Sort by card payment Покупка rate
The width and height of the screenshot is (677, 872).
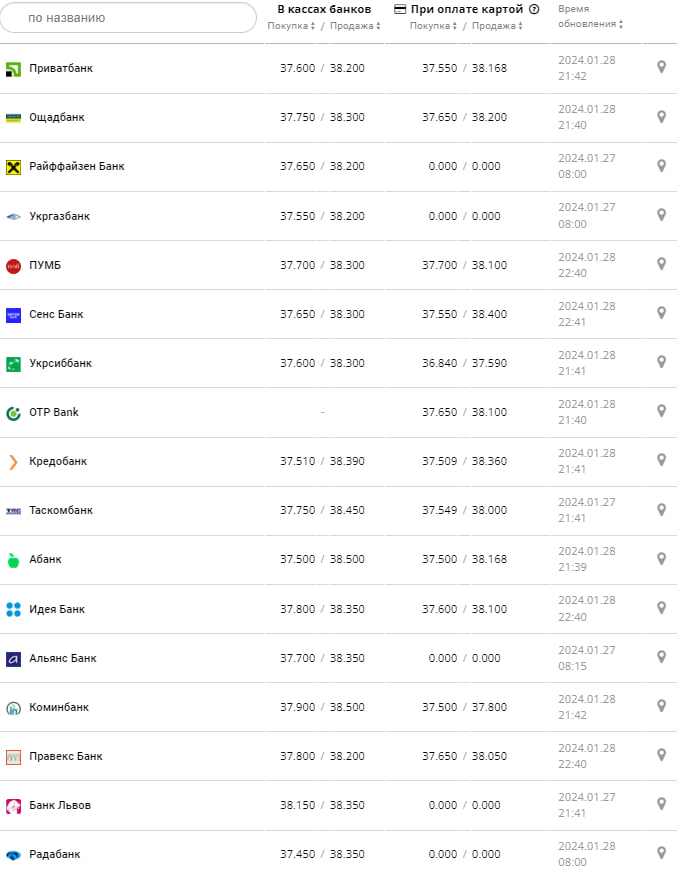(x=435, y=26)
